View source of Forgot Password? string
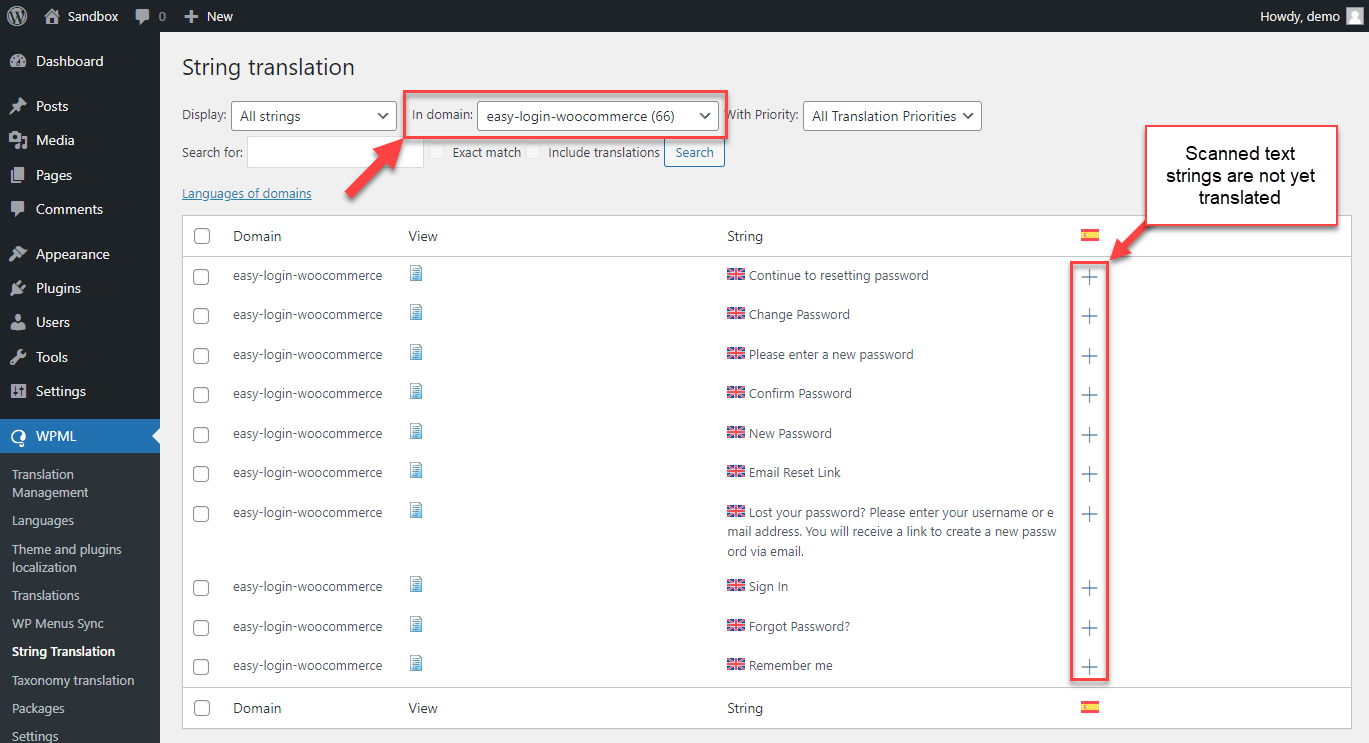 [x=416, y=624]
